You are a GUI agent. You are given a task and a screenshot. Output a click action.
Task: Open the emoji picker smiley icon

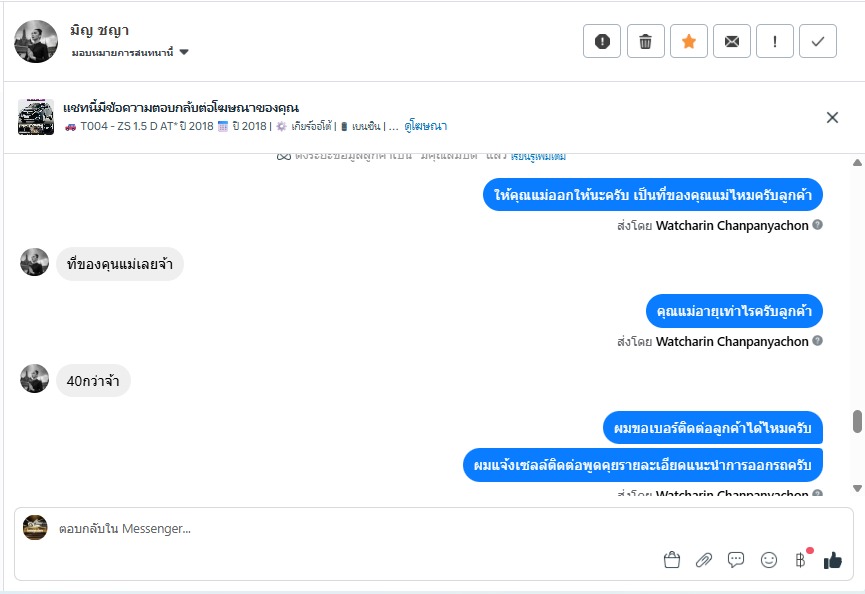pyautogui.click(x=769, y=560)
